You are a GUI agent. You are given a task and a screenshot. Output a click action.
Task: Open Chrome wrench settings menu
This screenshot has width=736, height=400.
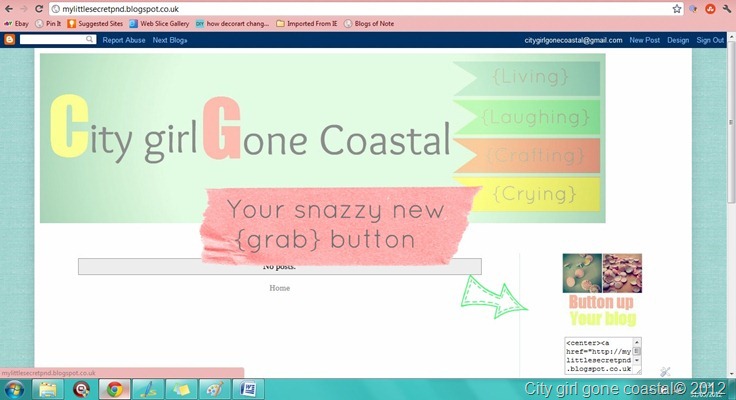727,9
